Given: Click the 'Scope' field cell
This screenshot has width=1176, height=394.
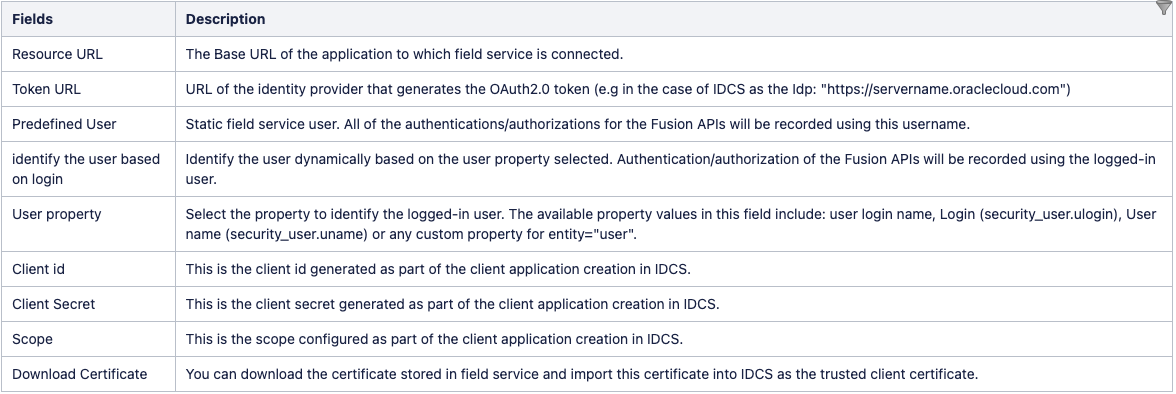Looking at the screenshot, I should [88, 338].
